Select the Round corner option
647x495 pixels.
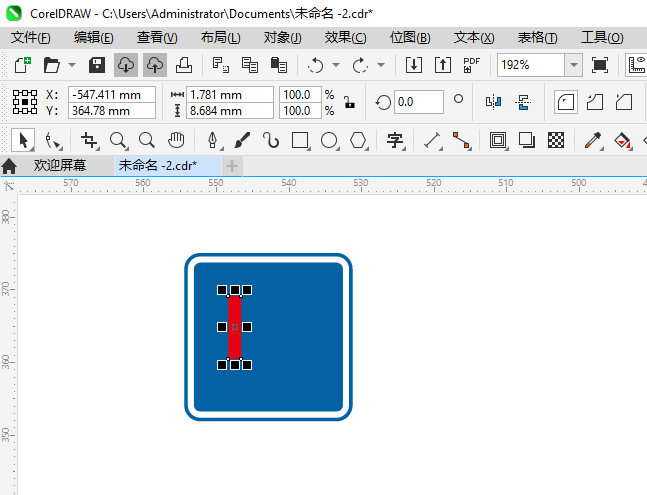[566, 102]
